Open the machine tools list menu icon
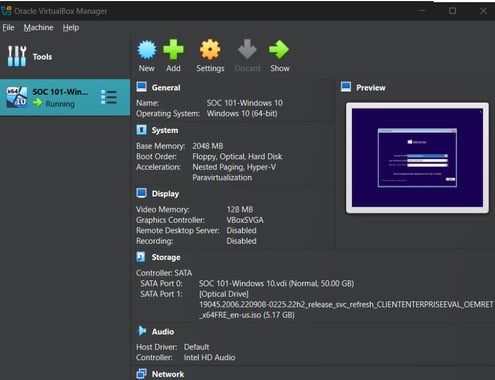The width and height of the screenshot is (495, 380). coord(109,97)
